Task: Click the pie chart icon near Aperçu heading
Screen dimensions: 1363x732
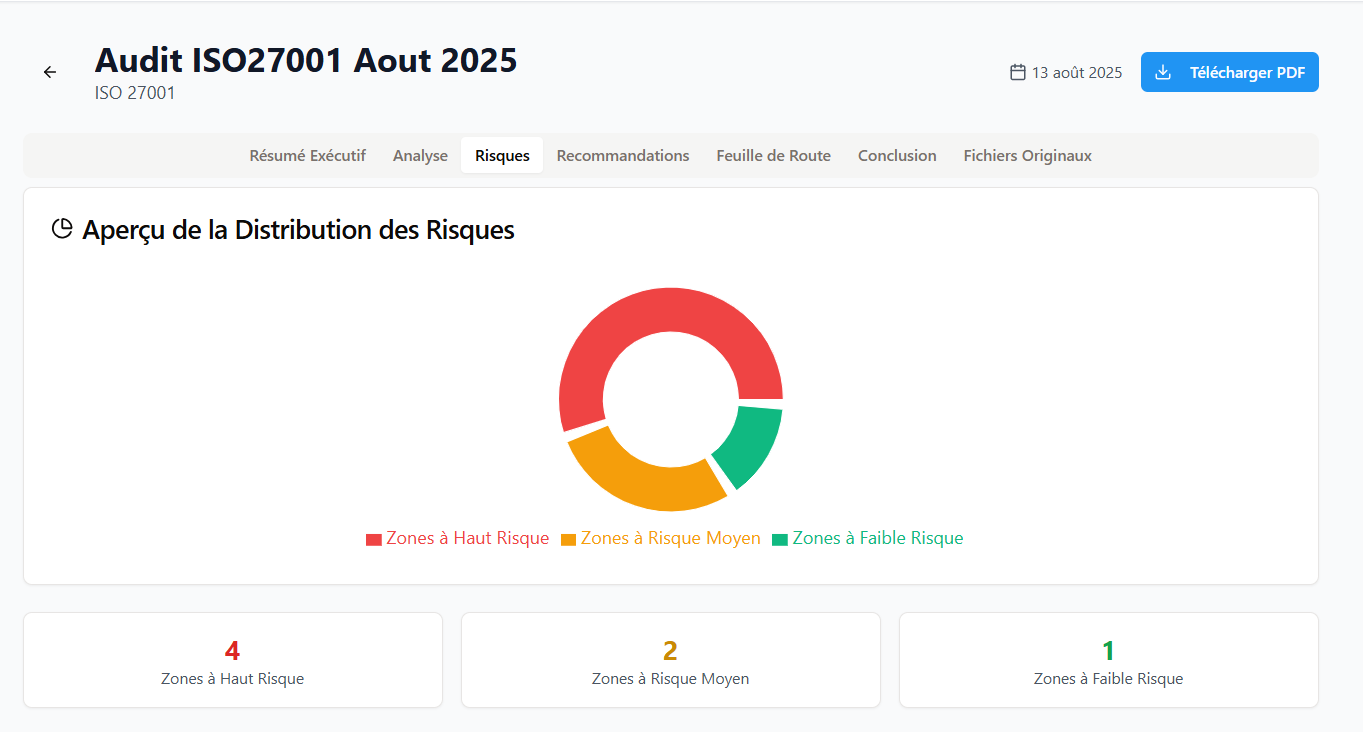Action: click(62, 229)
